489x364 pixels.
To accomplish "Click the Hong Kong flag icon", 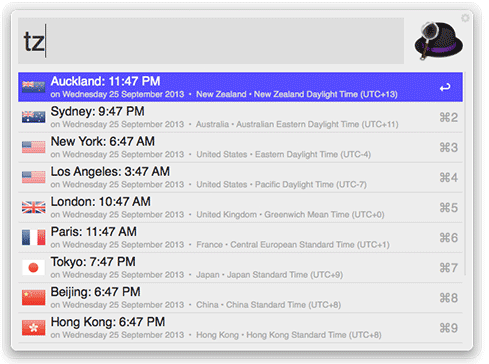I will click(34, 328).
